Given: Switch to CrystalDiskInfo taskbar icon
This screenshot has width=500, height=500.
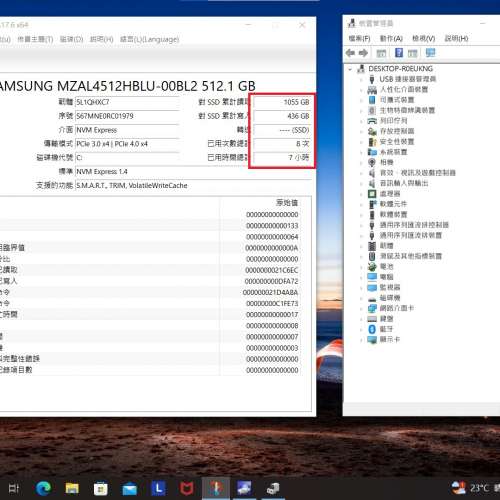Looking at the screenshot, I should coord(216,489).
